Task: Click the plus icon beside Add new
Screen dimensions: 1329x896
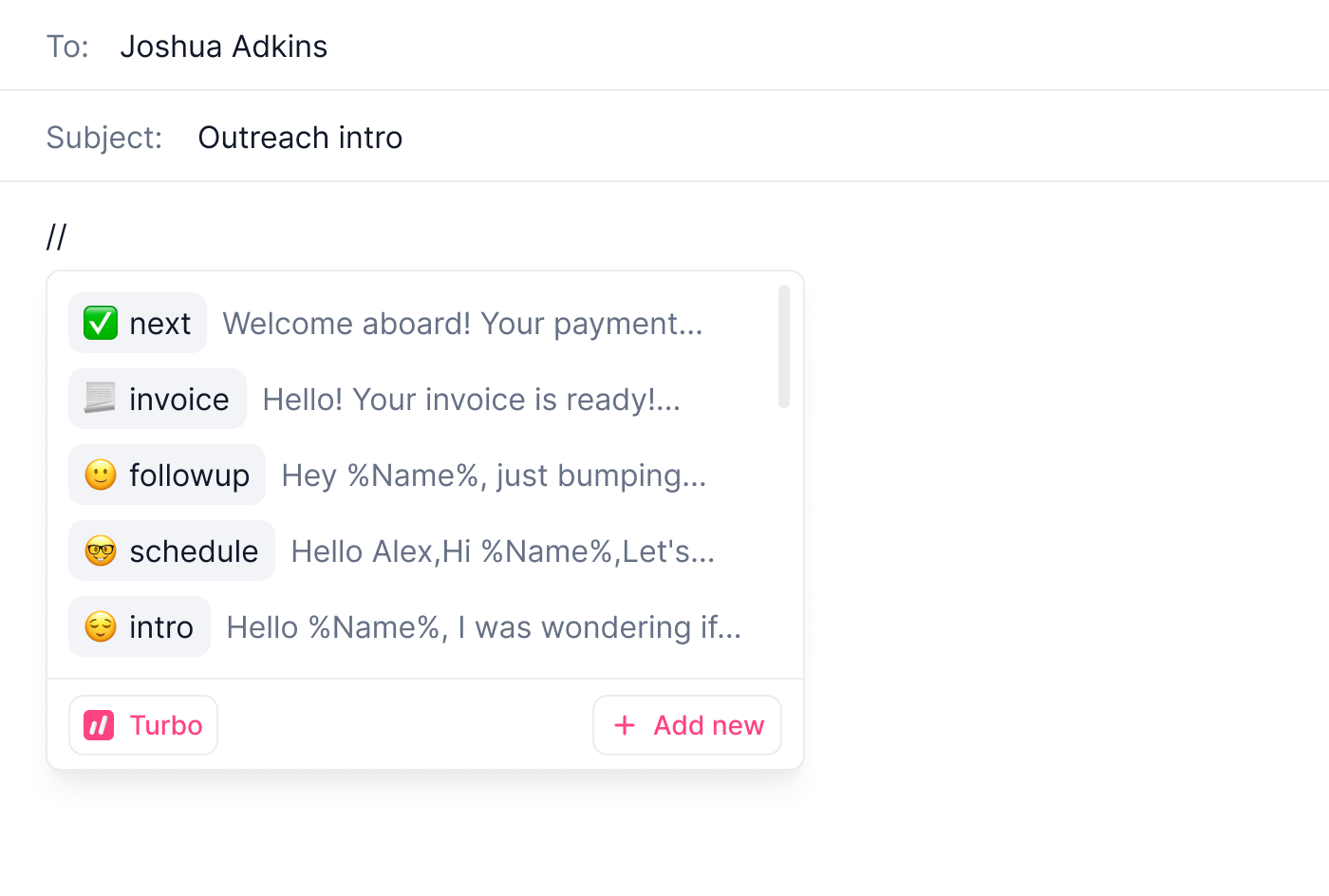Action: tap(625, 725)
